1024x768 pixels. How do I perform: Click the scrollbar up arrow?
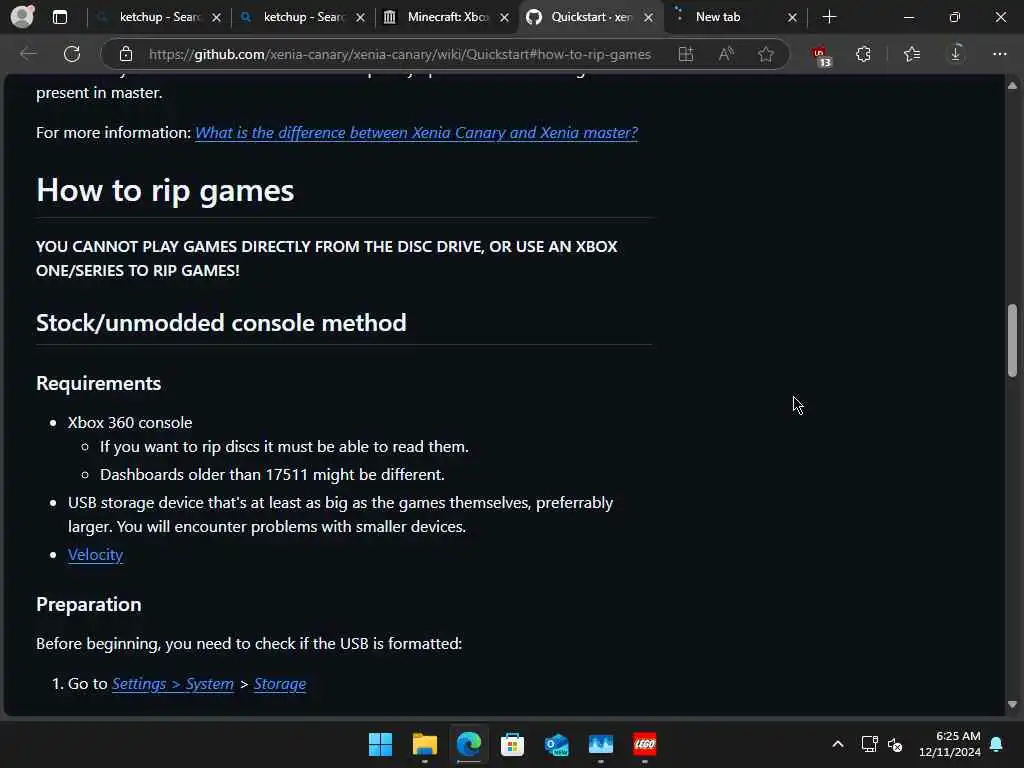pos(1012,86)
